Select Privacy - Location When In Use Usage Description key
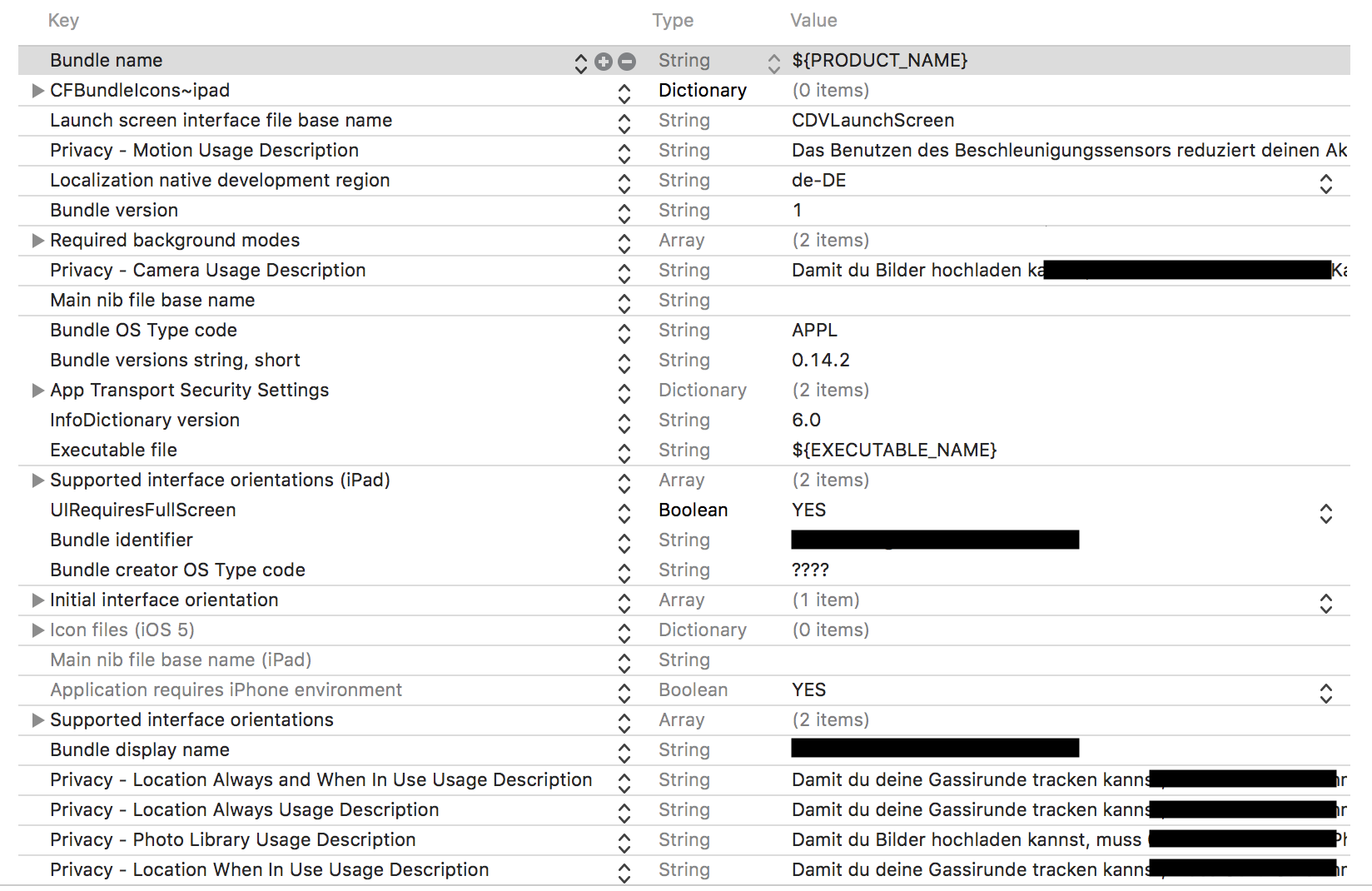The height and width of the screenshot is (891, 1372). 270,869
